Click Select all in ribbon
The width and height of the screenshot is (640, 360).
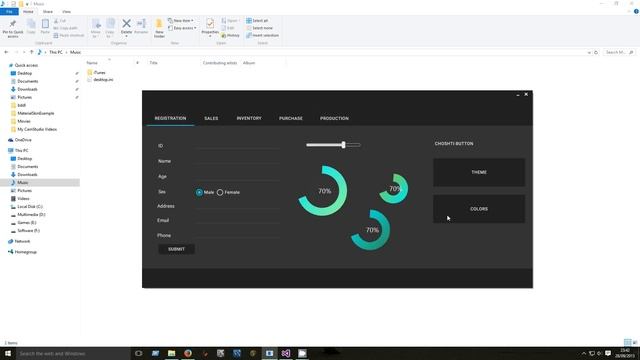[257, 20]
